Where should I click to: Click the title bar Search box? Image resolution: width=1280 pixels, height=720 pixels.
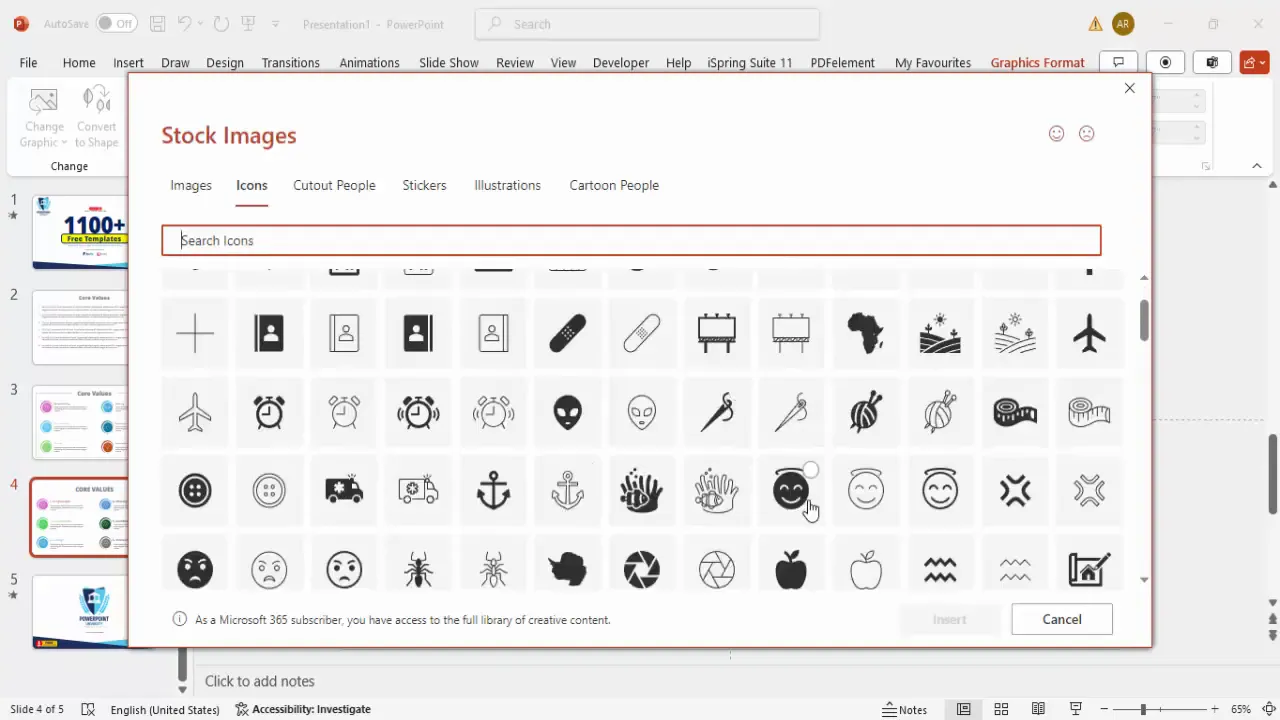pyautogui.click(x=647, y=24)
